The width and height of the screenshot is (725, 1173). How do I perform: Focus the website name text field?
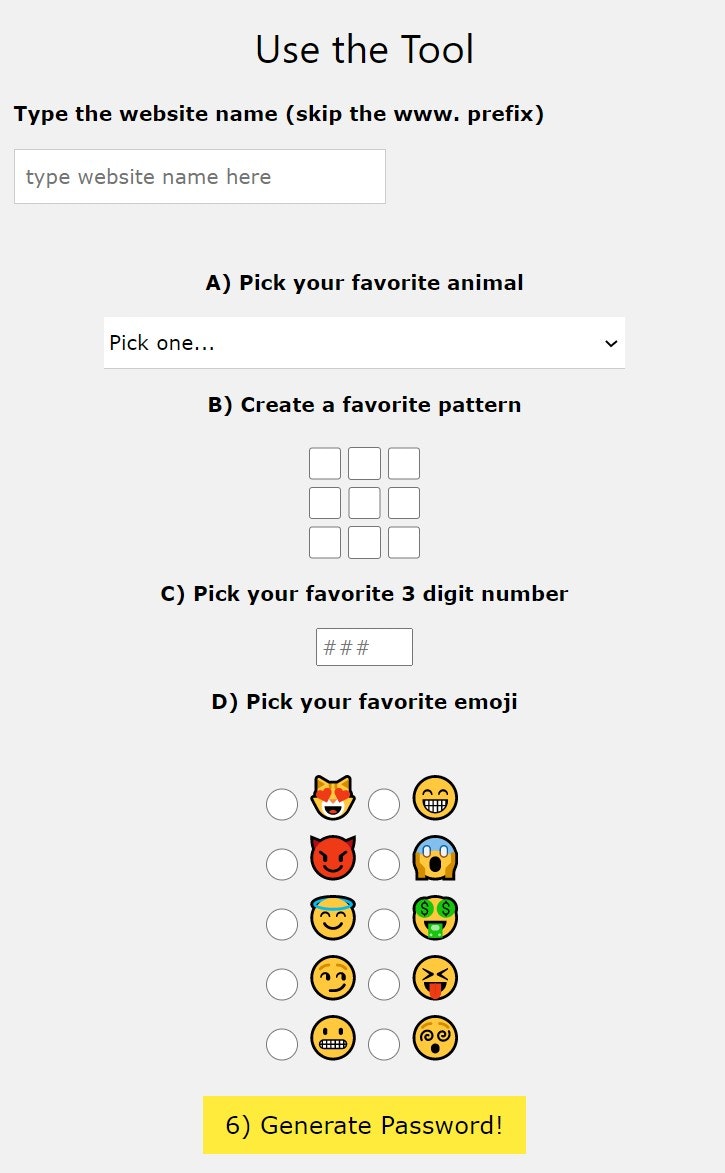coord(200,177)
